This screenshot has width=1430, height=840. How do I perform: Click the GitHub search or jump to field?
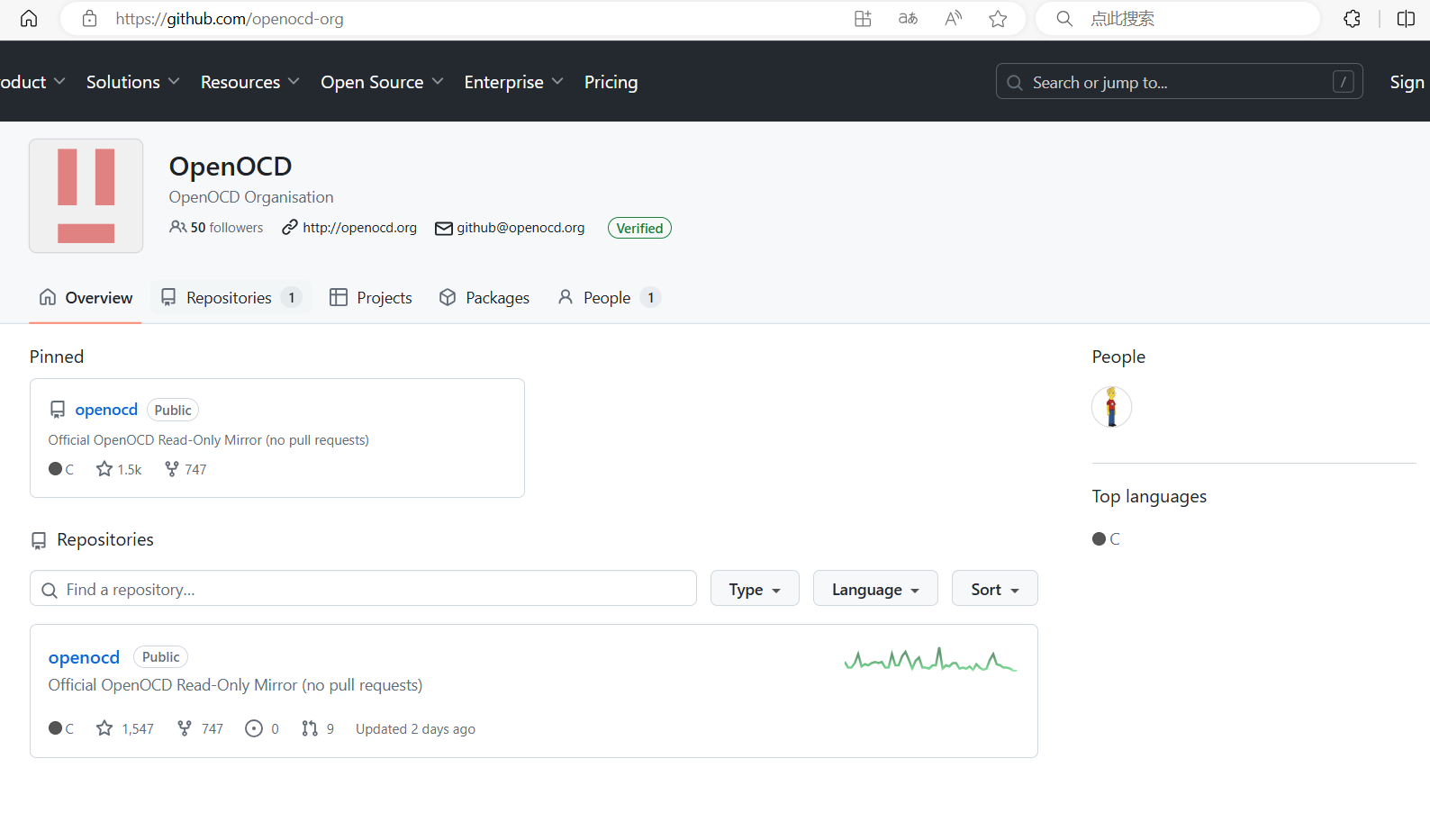1179,82
